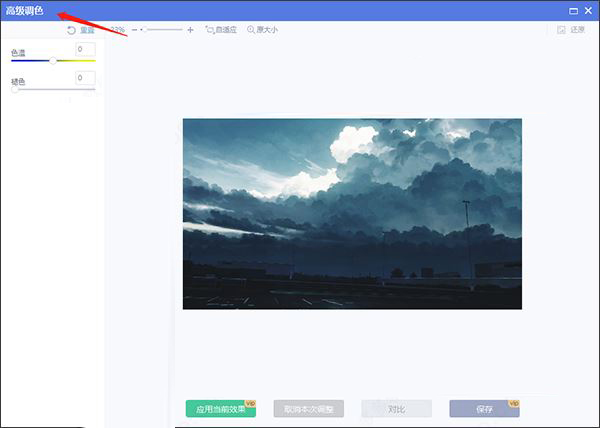Click the plus zoom-in icon
Viewport: 600px width, 428px height.
(190, 30)
